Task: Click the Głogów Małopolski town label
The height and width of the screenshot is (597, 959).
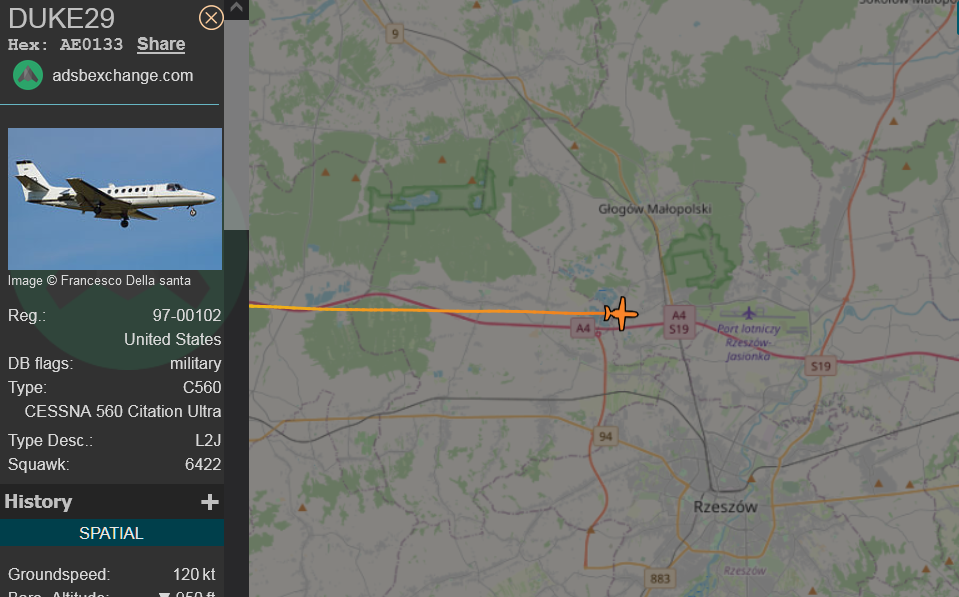Action: 654,209
